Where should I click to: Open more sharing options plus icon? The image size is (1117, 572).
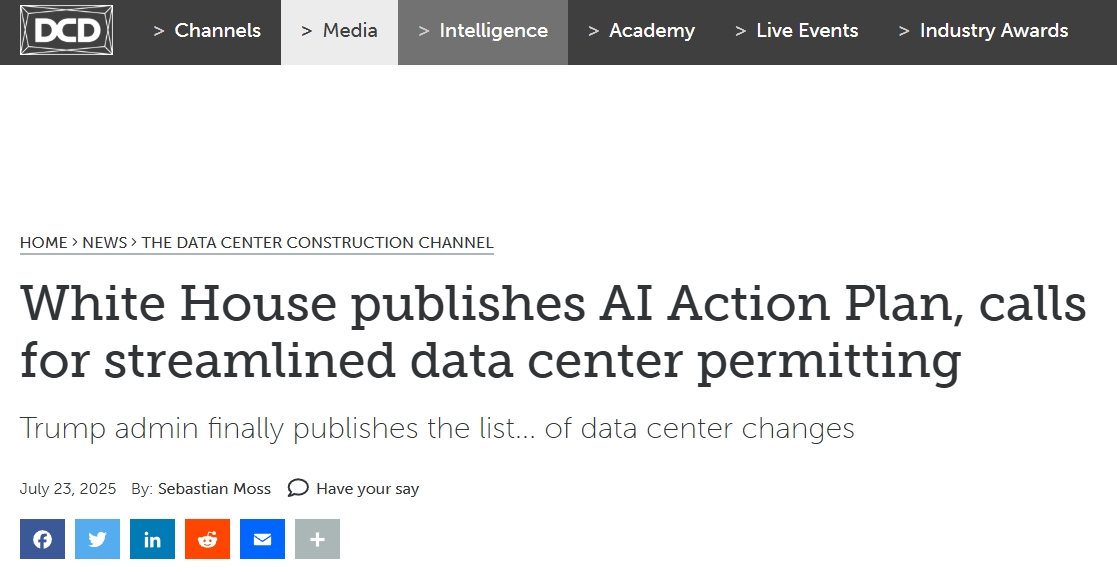pos(317,539)
